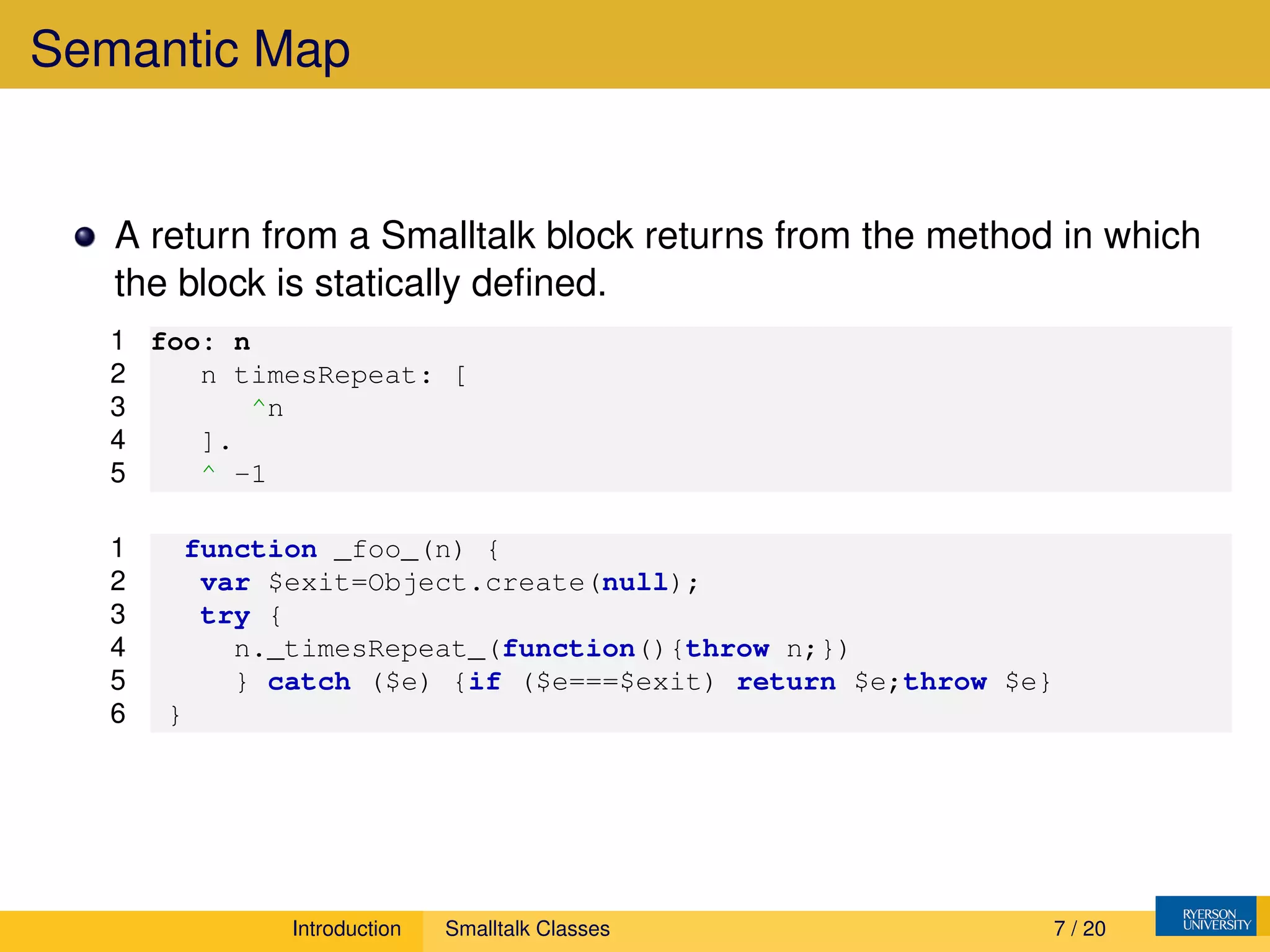
Task: Click the Introduction section in footer
Action: 347,928
